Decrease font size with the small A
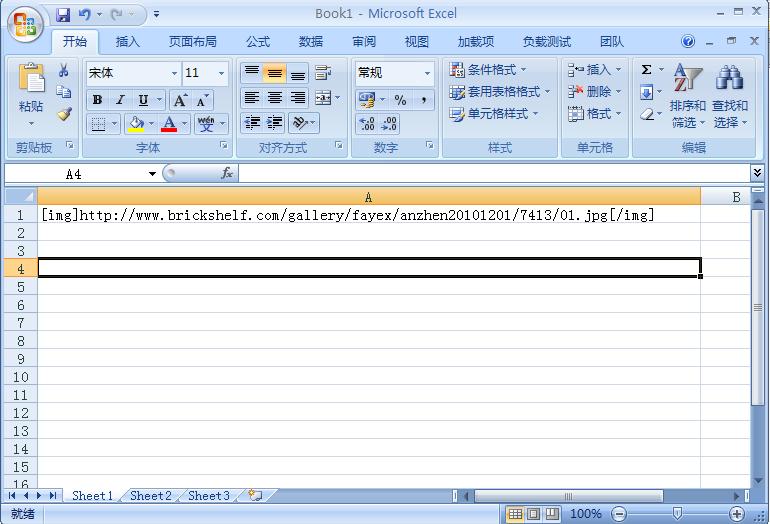Viewport: 770px width, 524px height. click(202, 100)
